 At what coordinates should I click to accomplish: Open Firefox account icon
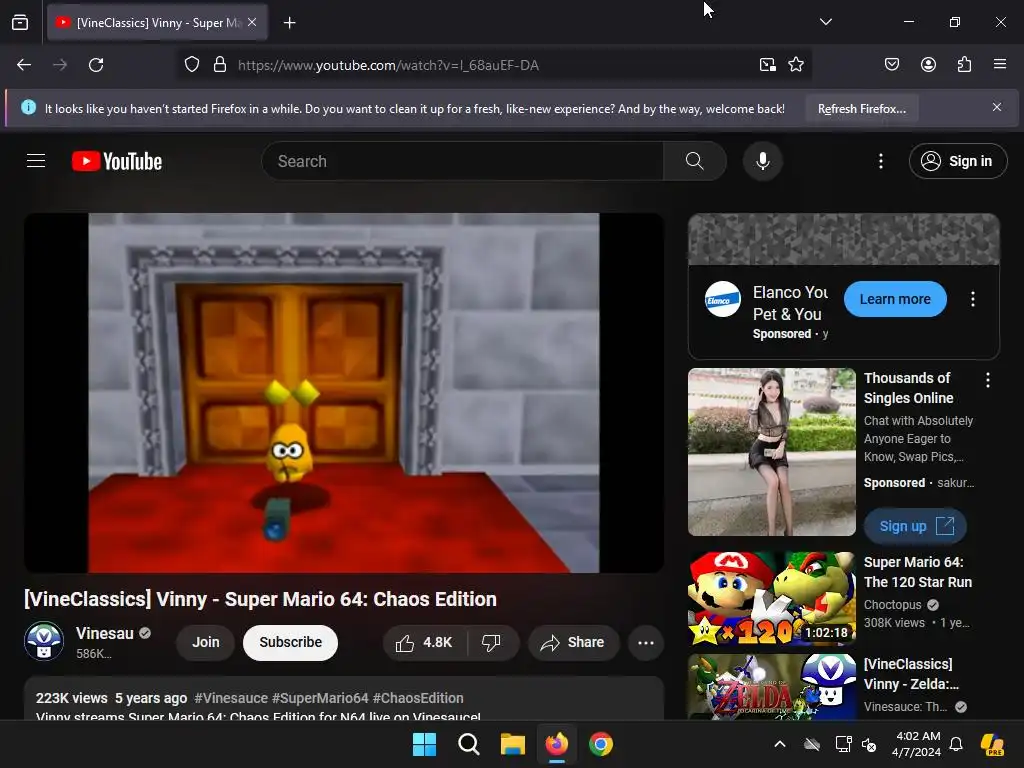tap(928, 64)
